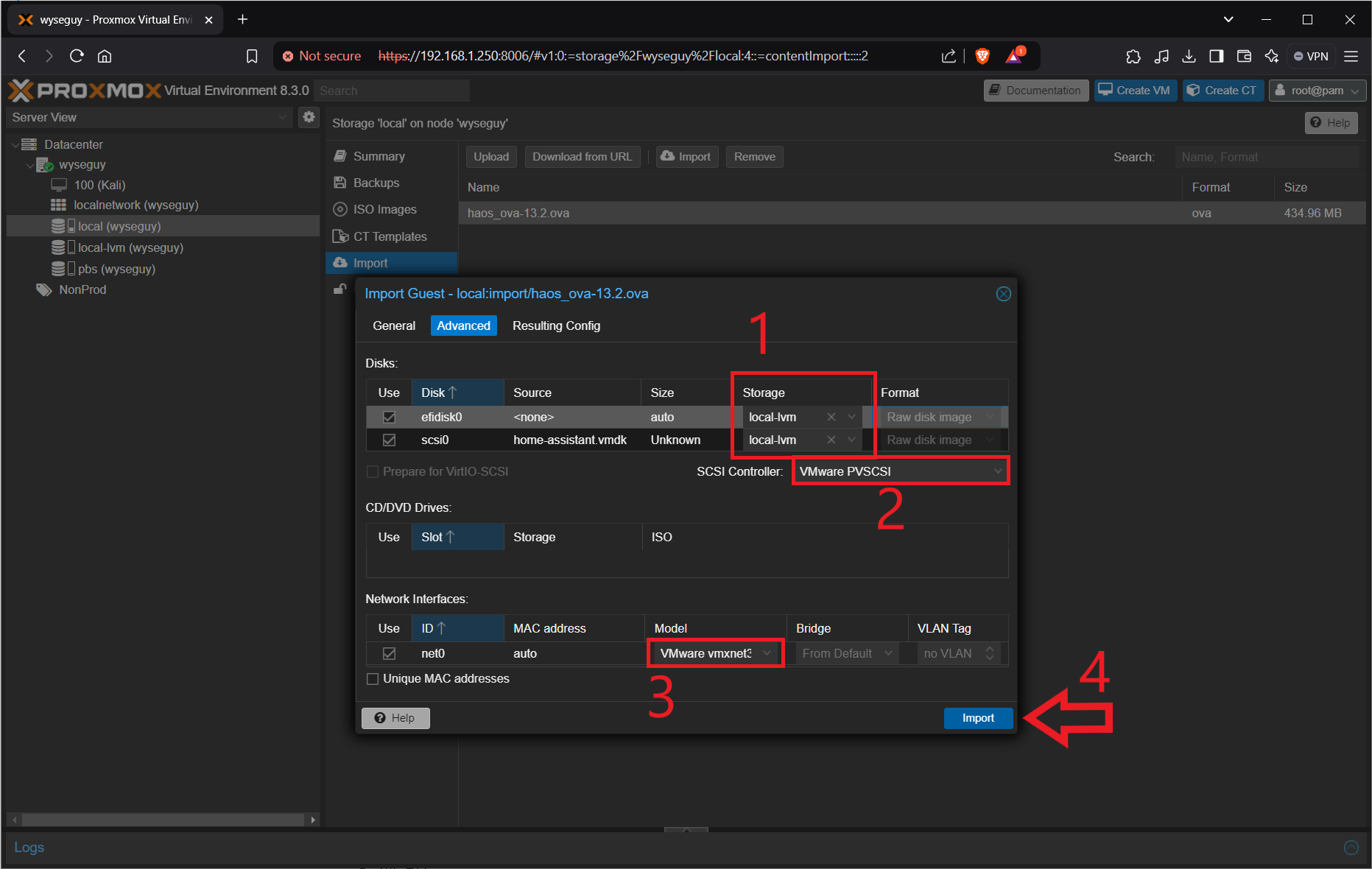Open a new browser tab
Viewport: 1372px width, 869px height.
coord(242,19)
